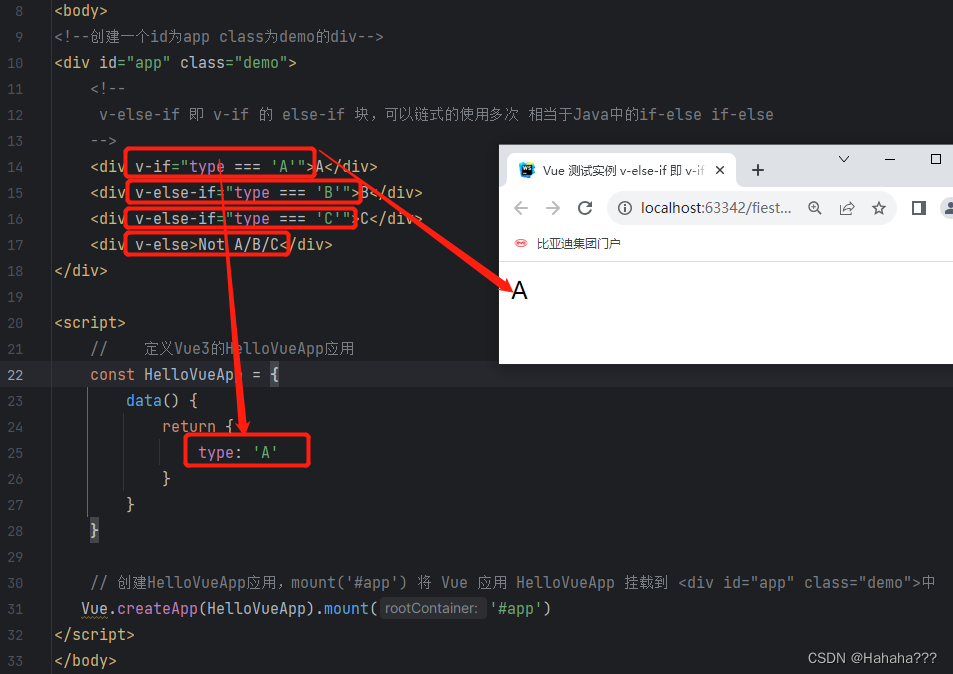Click createApp in the line 31 code

coord(157,609)
